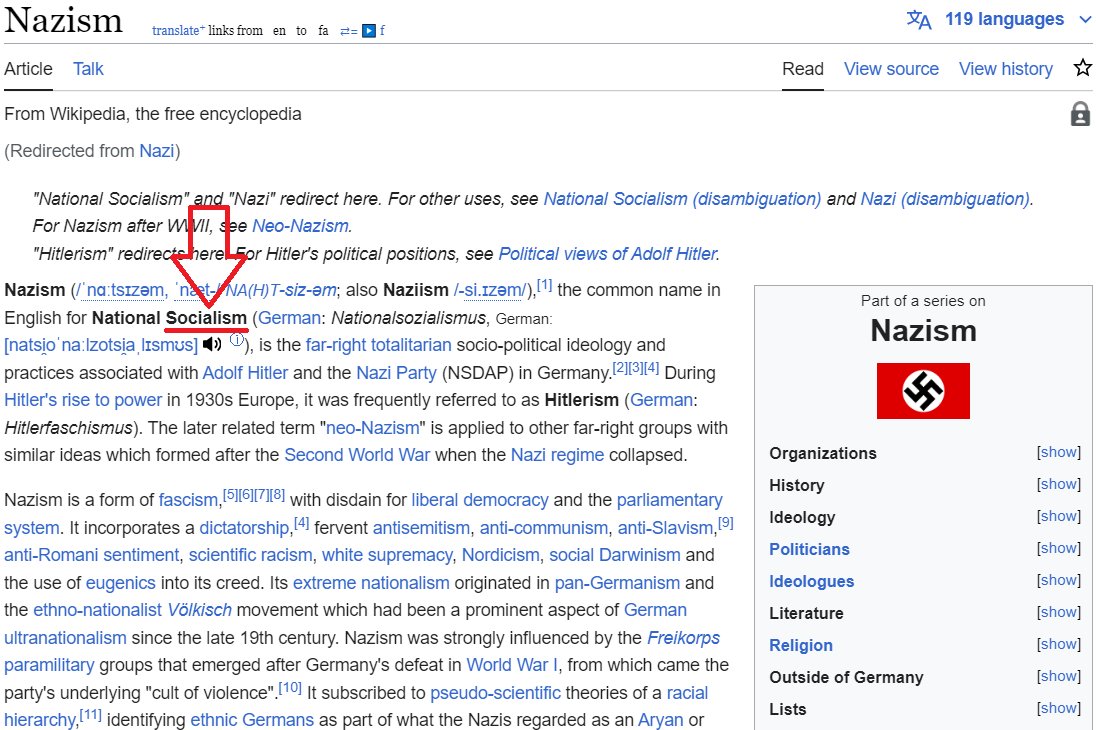This screenshot has width=1096, height=730.
Task: Open the ethnic Germans link
Action: (252, 720)
